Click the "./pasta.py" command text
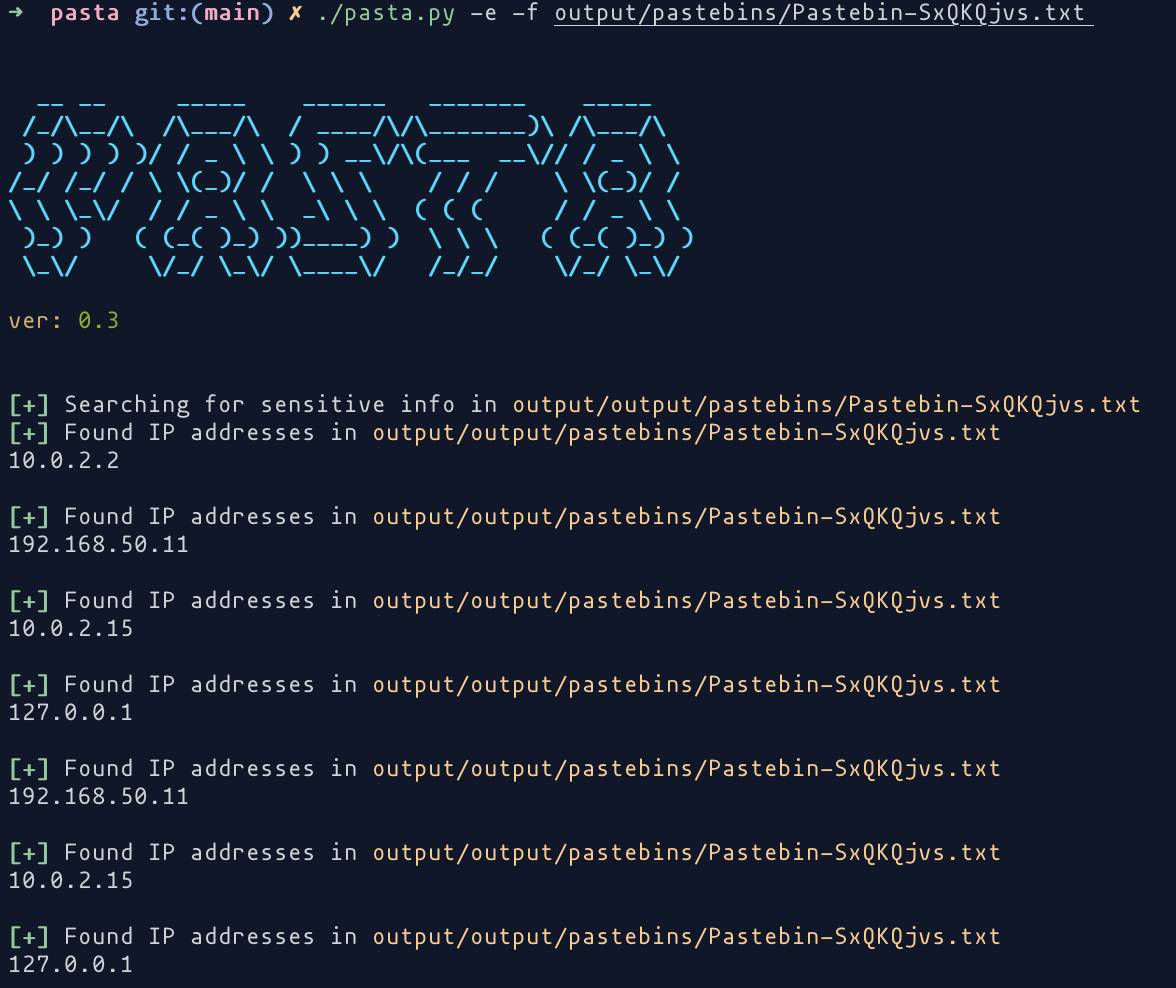The width and height of the screenshot is (1176, 988). point(386,13)
